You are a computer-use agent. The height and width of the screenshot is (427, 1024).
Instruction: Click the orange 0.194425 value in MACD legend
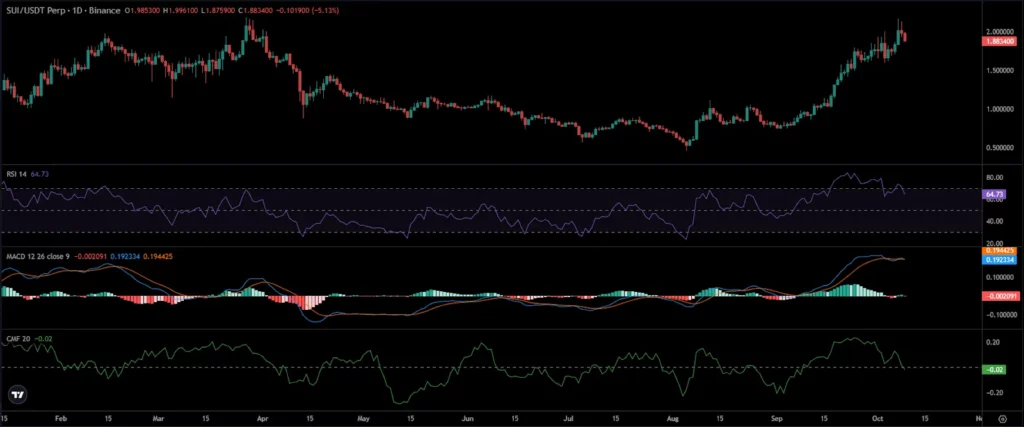tap(156, 256)
